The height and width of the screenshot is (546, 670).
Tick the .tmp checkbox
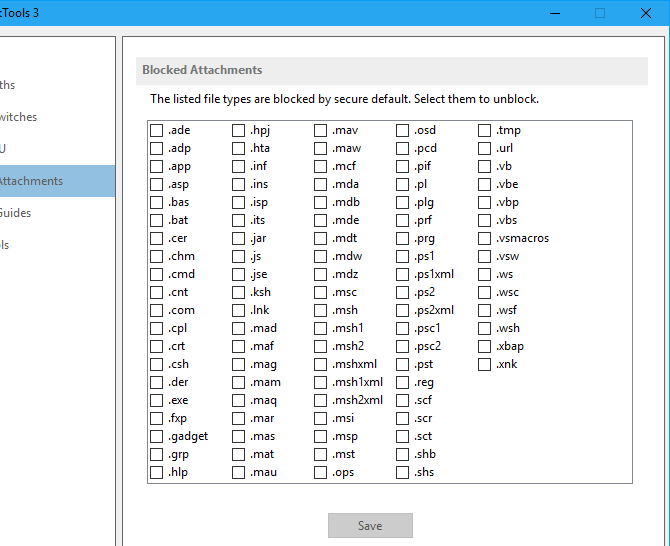click(x=485, y=130)
